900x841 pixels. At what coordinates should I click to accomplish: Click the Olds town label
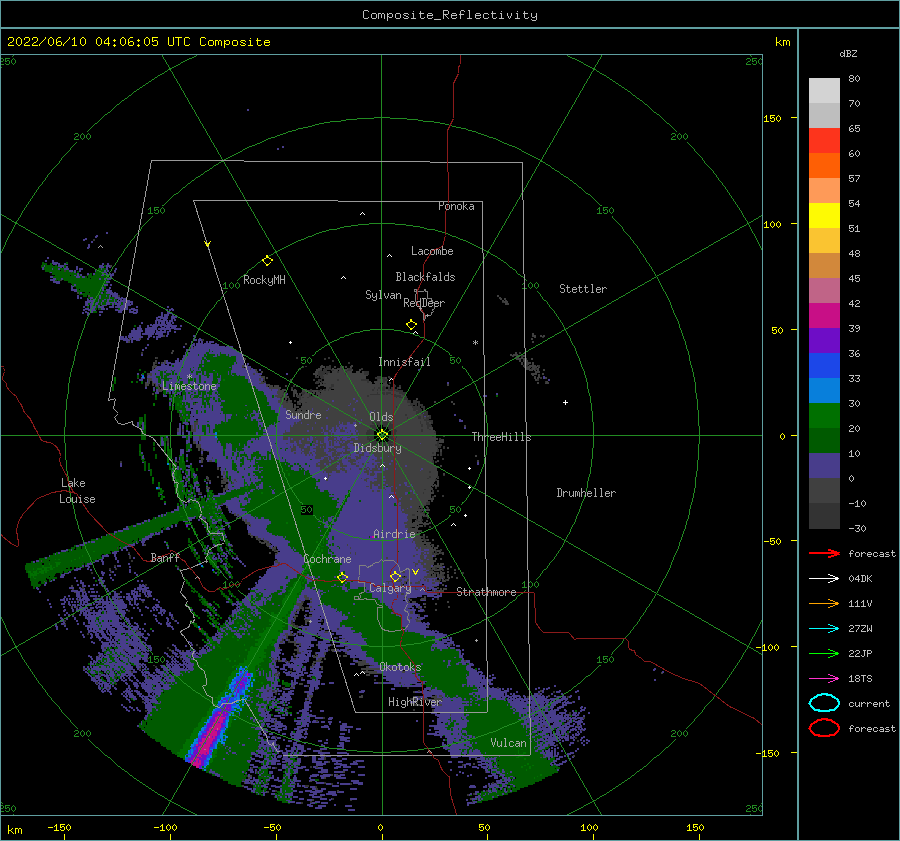click(381, 417)
